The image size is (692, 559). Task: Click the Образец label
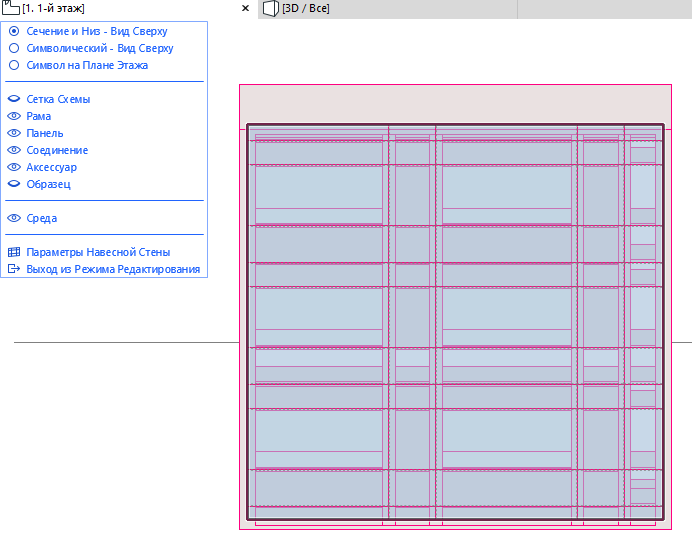tap(49, 184)
